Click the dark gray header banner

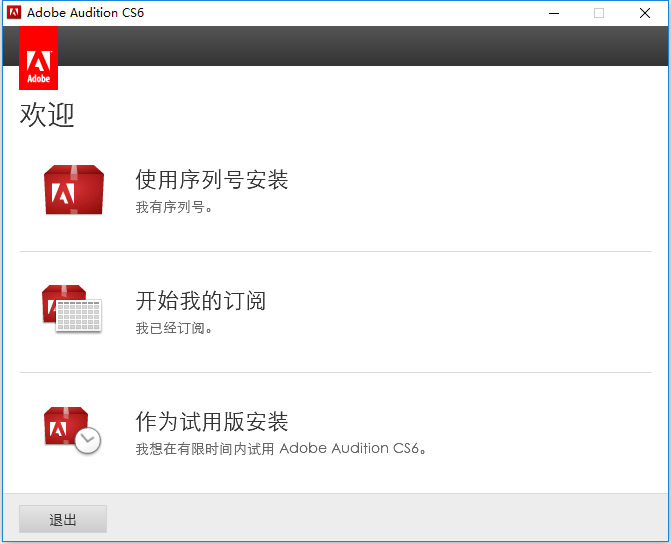[x=363, y=46]
